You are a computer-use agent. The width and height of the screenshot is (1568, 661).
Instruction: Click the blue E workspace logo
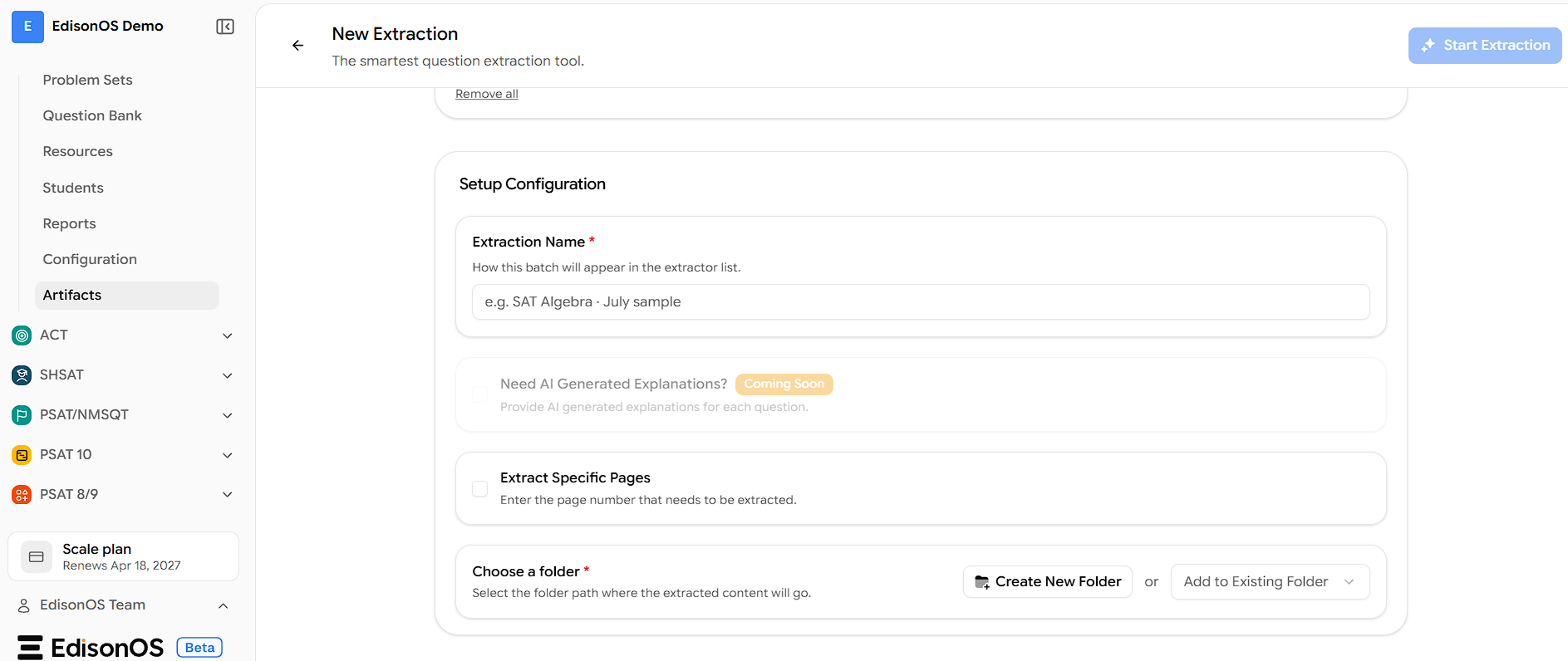27,27
